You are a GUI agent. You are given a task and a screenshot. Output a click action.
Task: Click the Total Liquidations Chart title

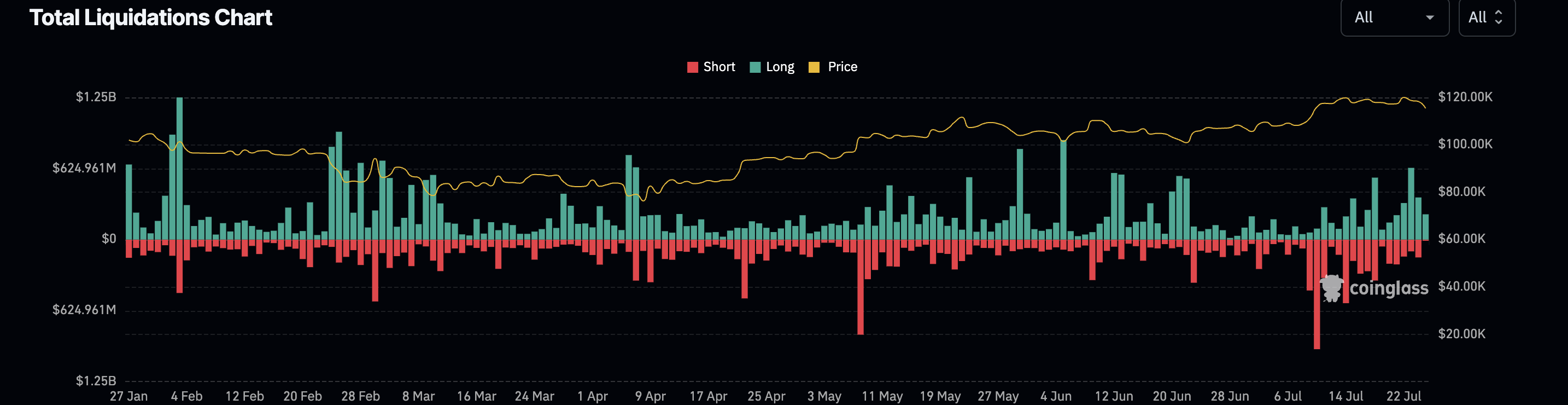pyautogui.click(x=150, y=18)
